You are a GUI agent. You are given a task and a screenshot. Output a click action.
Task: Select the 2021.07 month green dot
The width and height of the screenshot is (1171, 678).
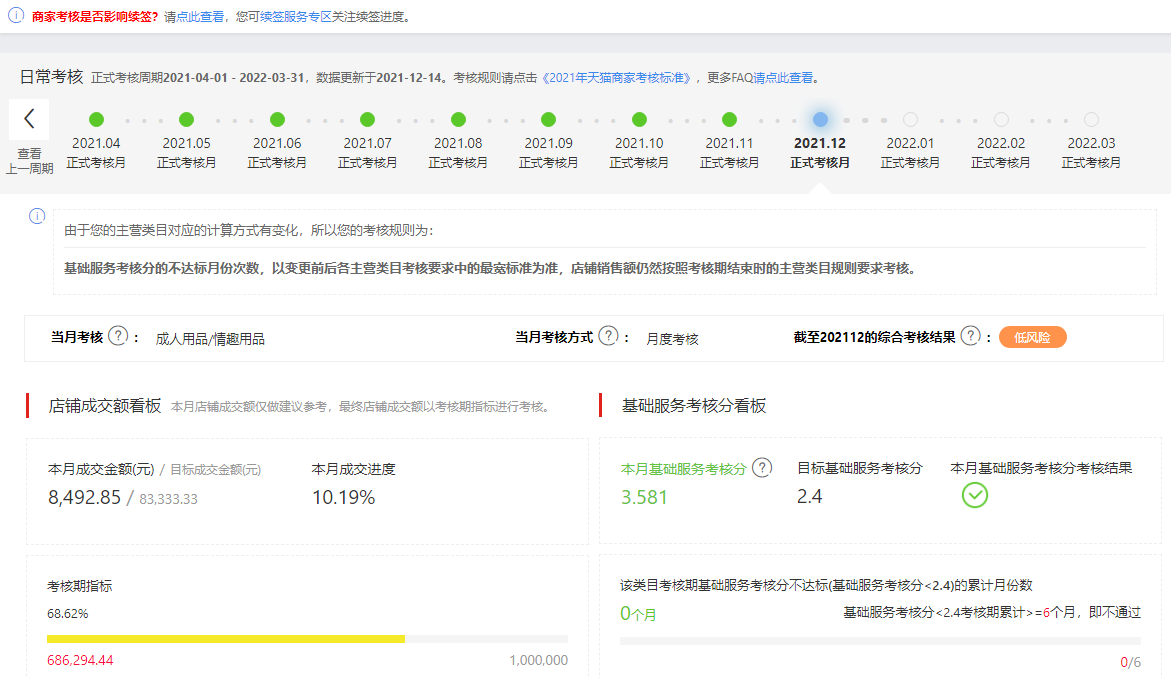[x=367, y=119]
